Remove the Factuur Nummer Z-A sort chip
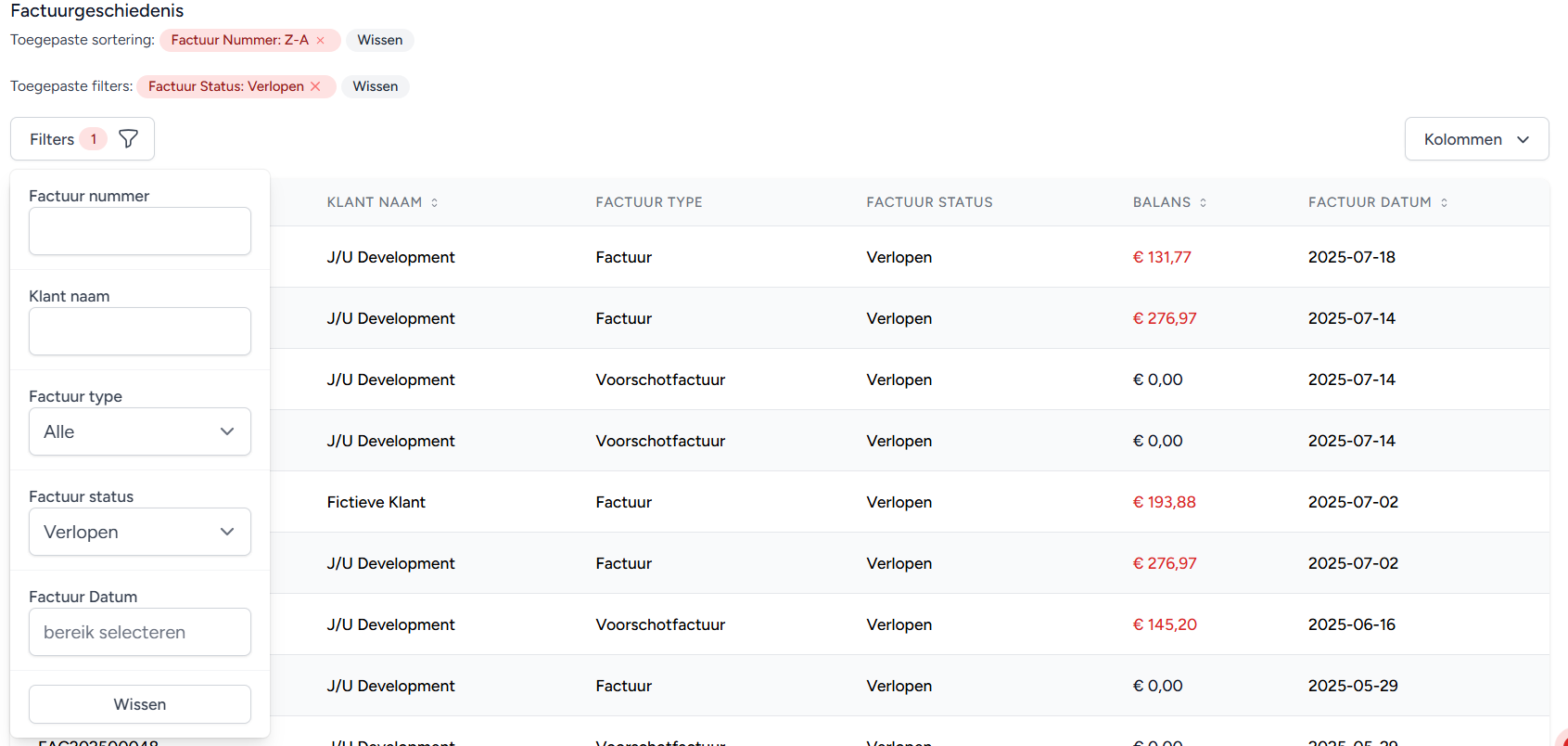Screen dimensions: 1568x746 321,41
